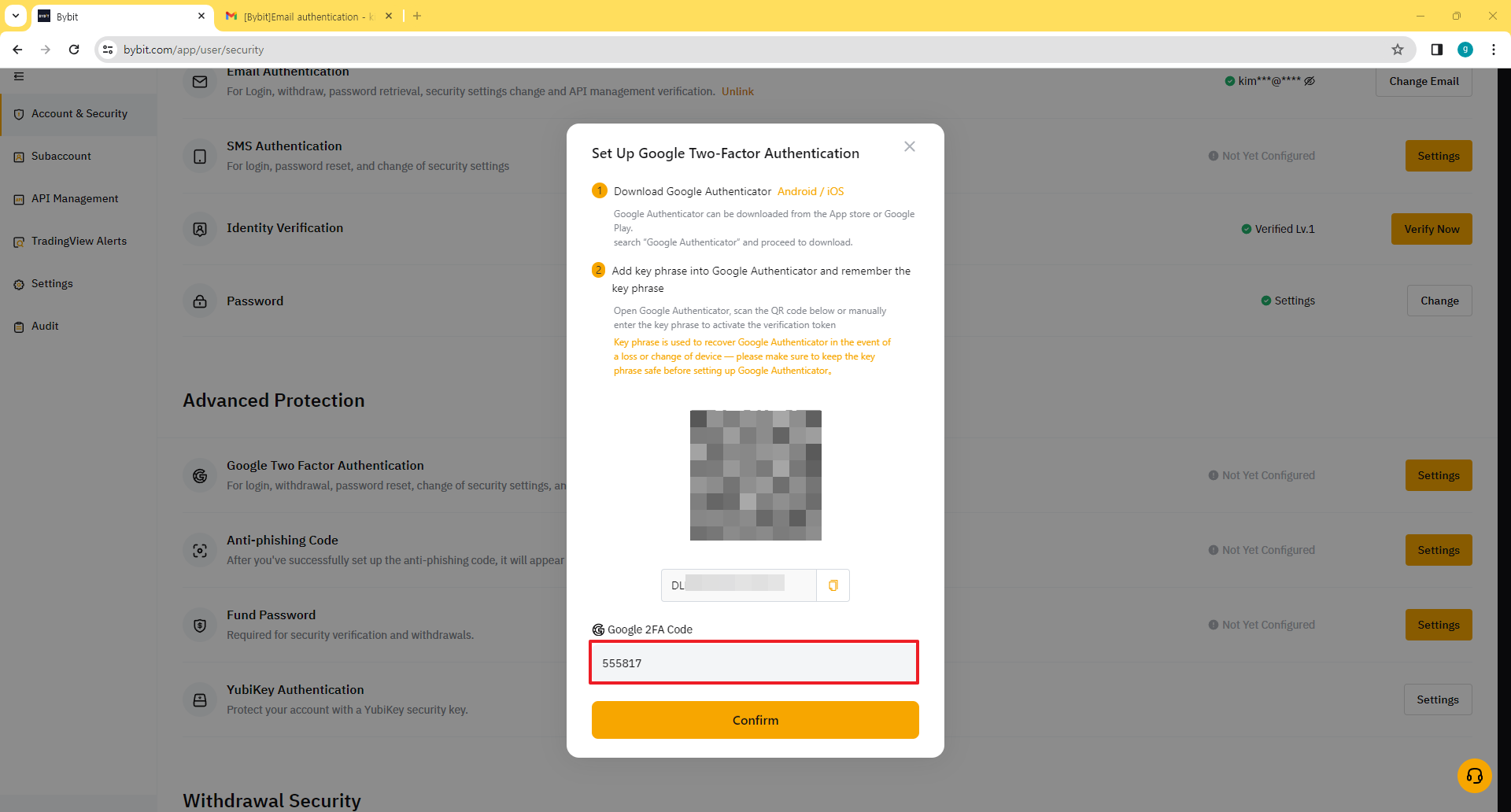This screenshot has width=1511, height=812.
Task: Collapse the sidebar hamburger menu
Action: (19, 76)
